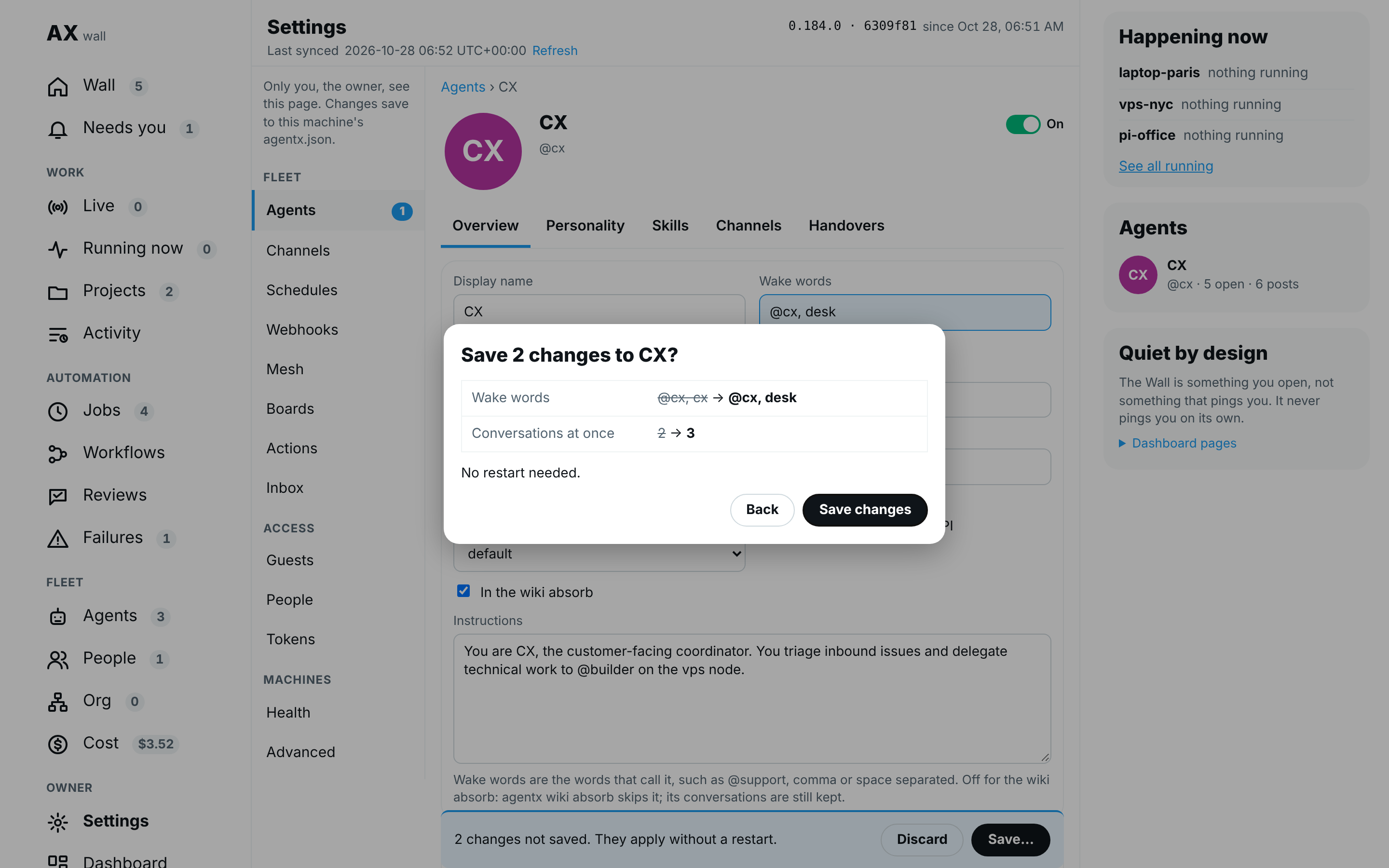Click the Workflows branching icon
The width and height of the screenshot is (1389, 868).
[57, 453]
